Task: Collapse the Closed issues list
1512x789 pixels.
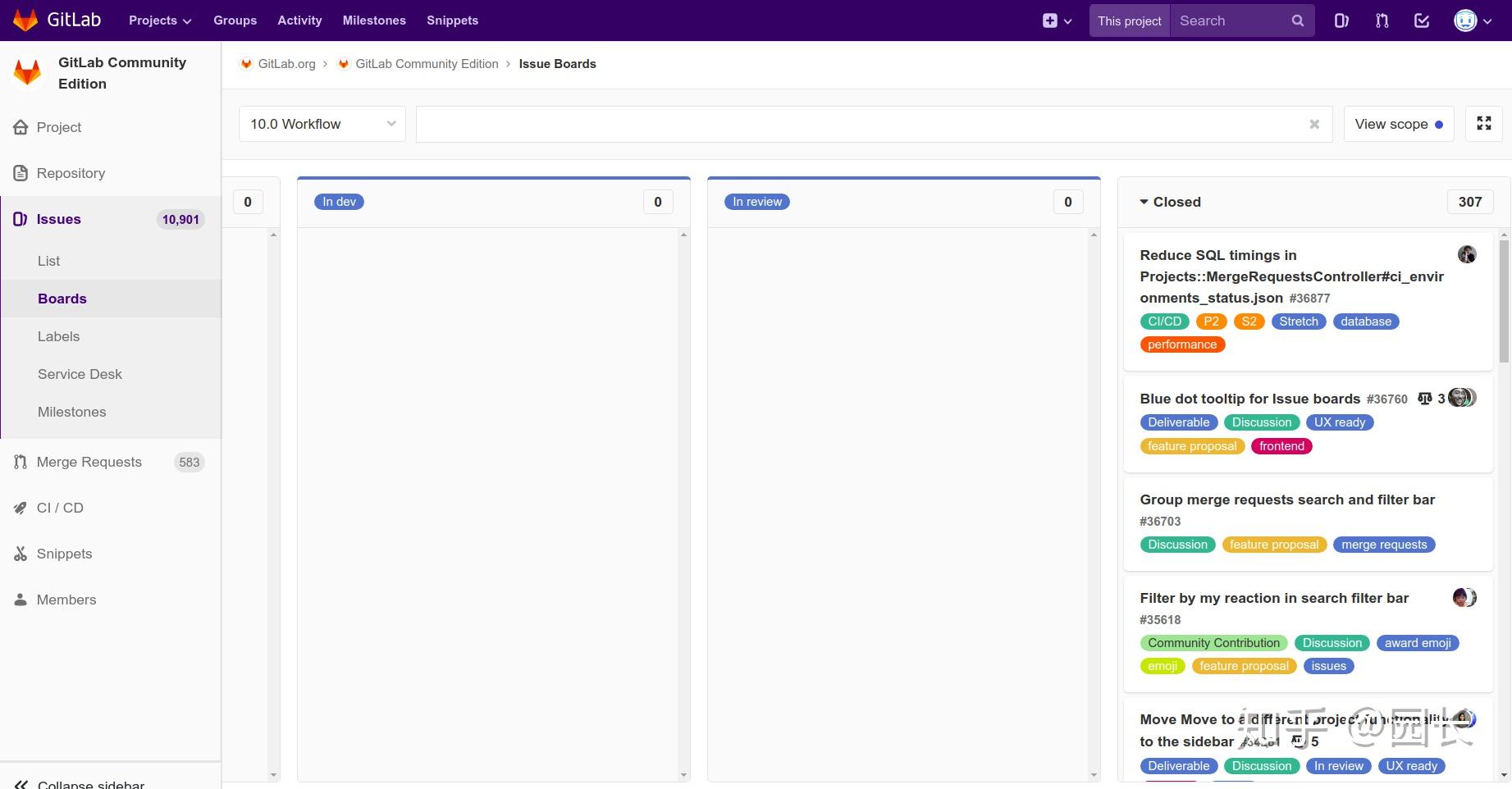Action: click(1144, 202)
